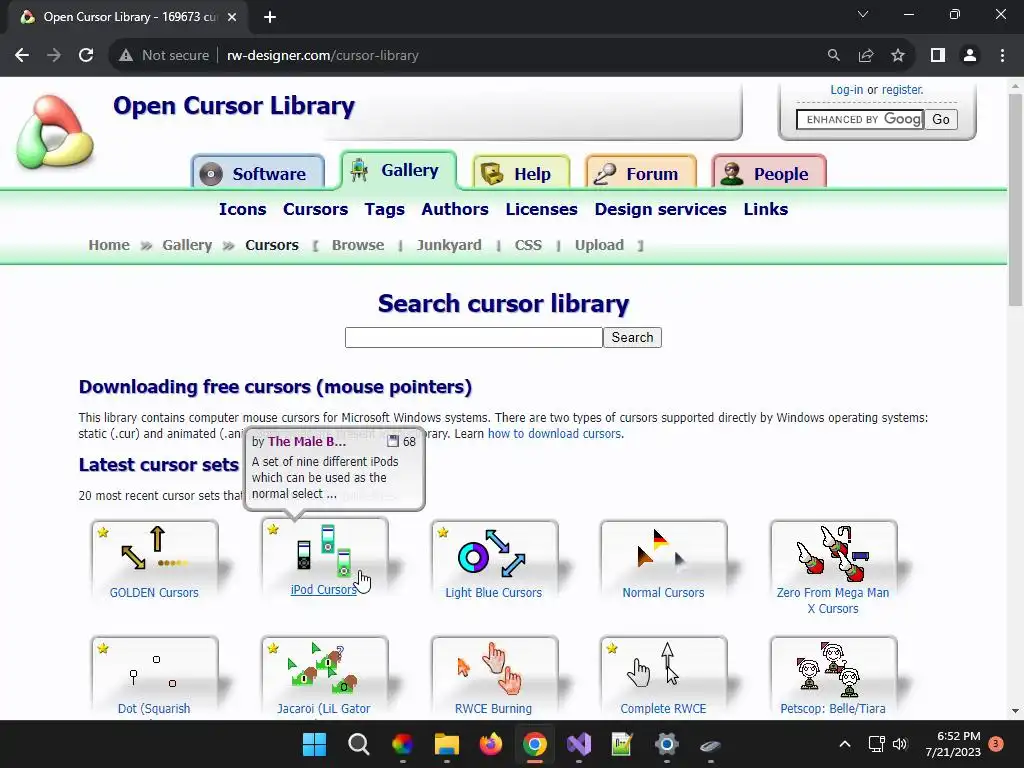Image resolution: width=1024 pixels, height=768 pixels.
Task: Click the page vertical scrollbar thumb
Action: [x=1015, y=199]
